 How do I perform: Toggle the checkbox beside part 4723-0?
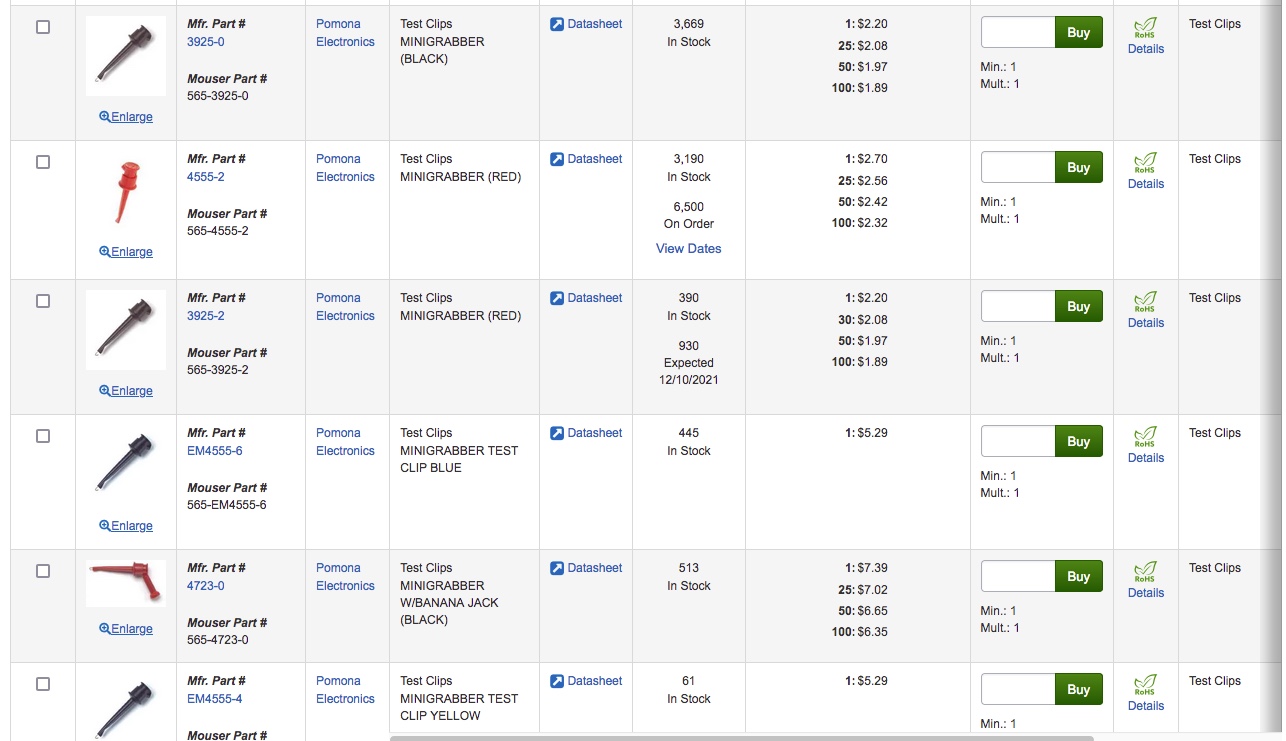pyautogui.click(x=43, y=571)
